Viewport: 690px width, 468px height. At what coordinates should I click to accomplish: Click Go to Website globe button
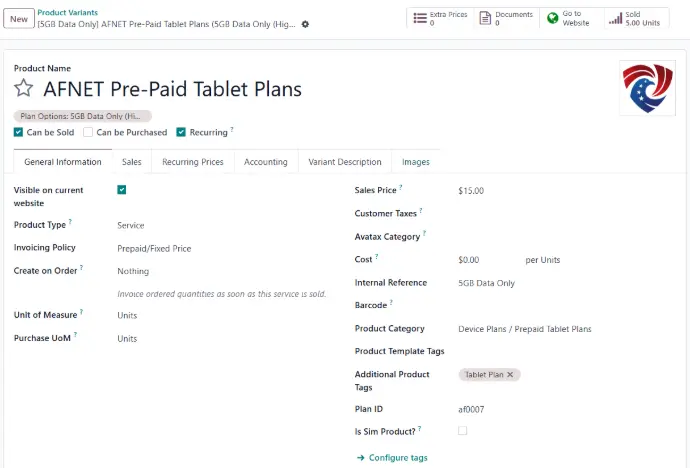point(569,18)
